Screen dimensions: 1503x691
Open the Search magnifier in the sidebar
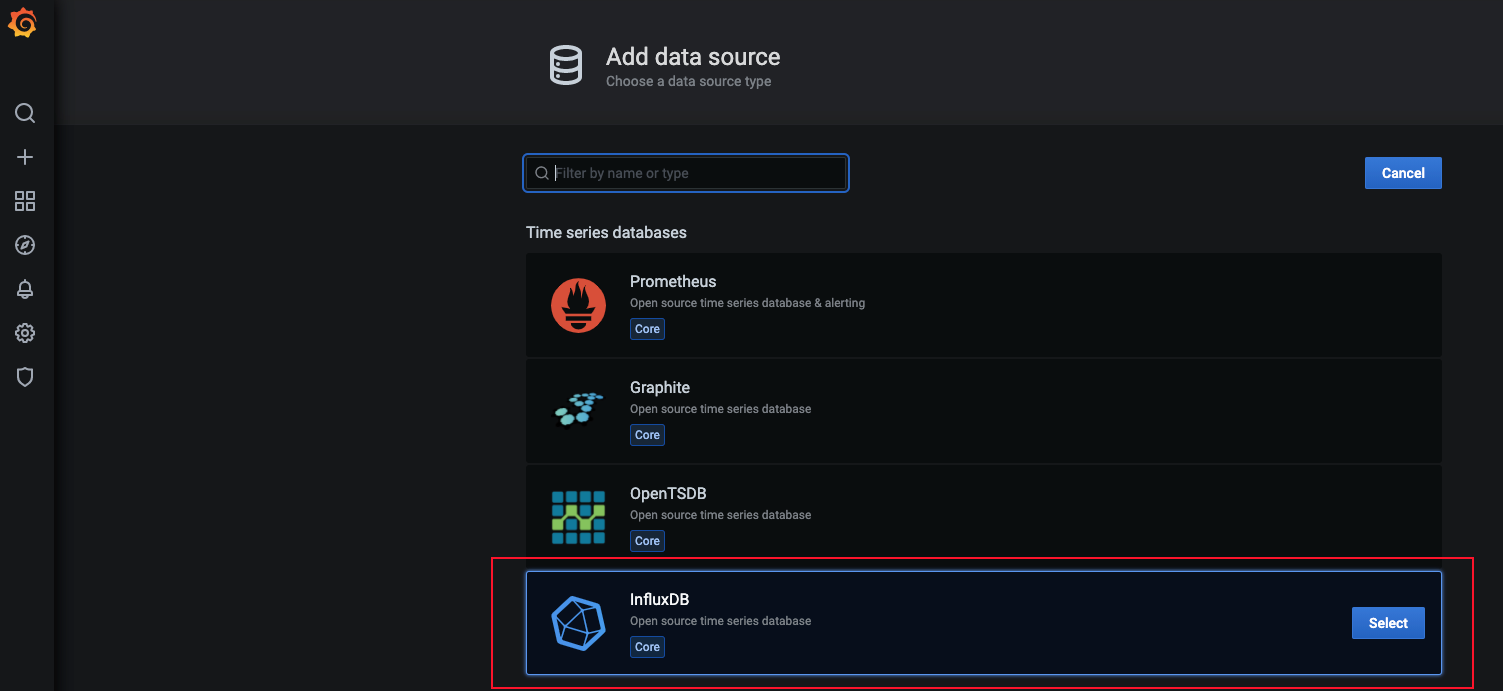(25, 113)
